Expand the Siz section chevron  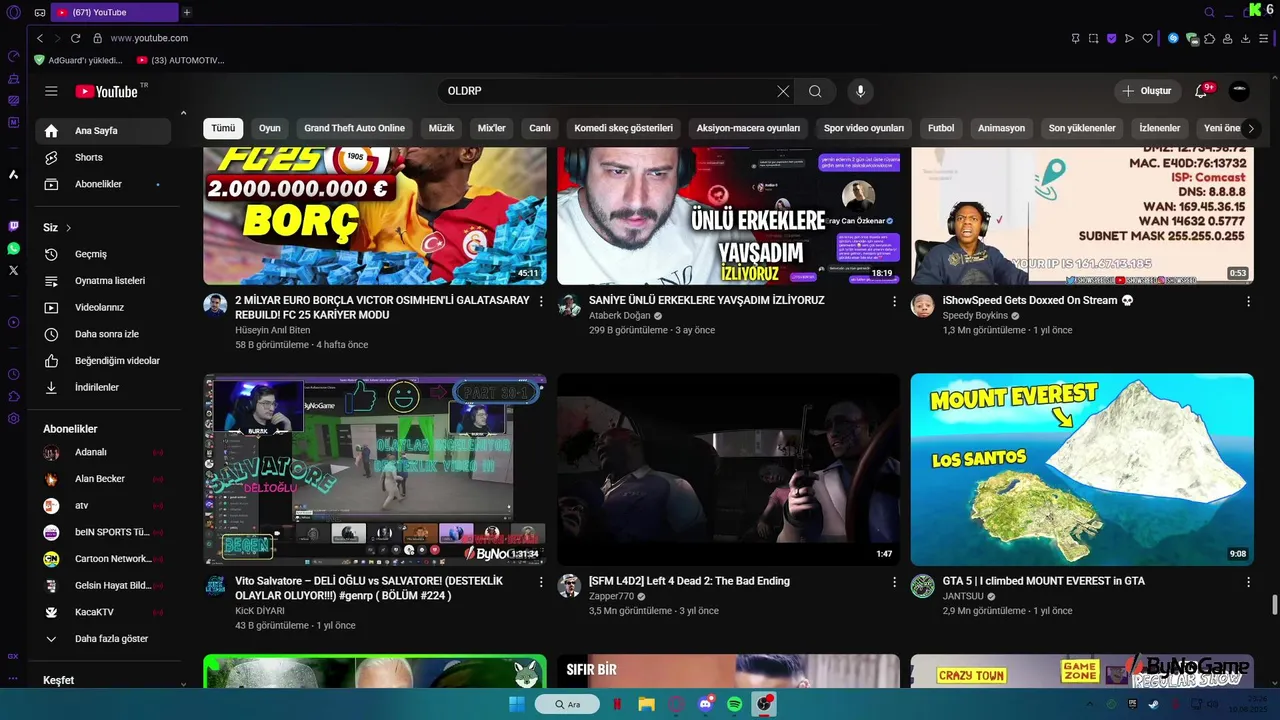68,228
